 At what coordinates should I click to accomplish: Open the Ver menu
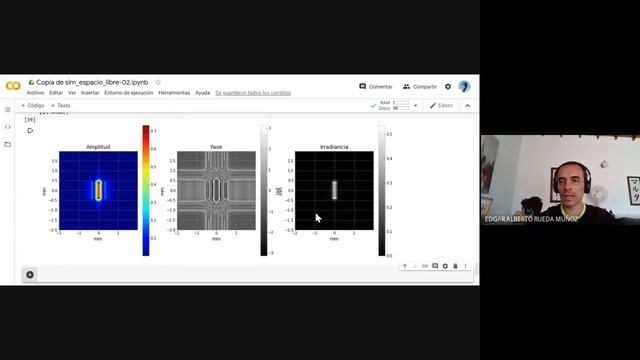tap(72, 93)
